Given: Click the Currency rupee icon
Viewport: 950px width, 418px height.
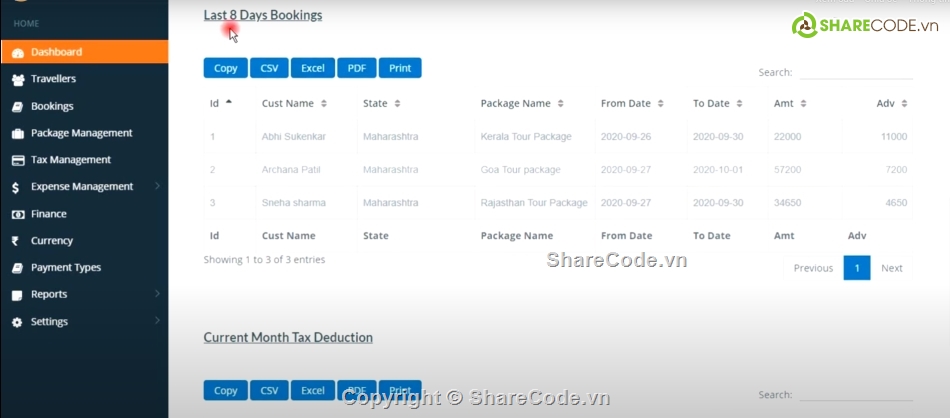Looking at the screenshot, I should pyautogui.click(x=15, y=241).
